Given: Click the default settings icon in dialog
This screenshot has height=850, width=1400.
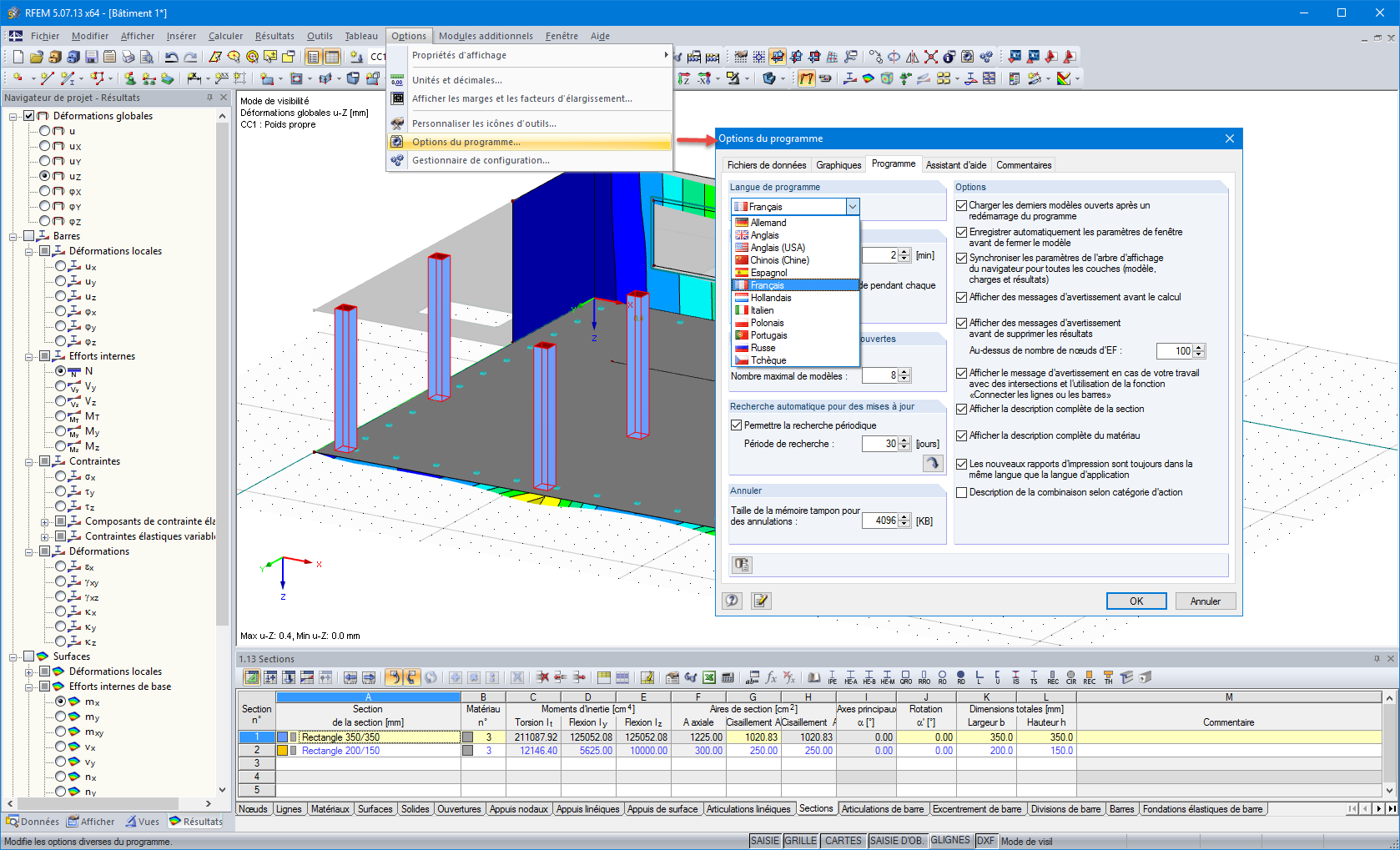Looking at the screenshot, I should tap(742, 565).
